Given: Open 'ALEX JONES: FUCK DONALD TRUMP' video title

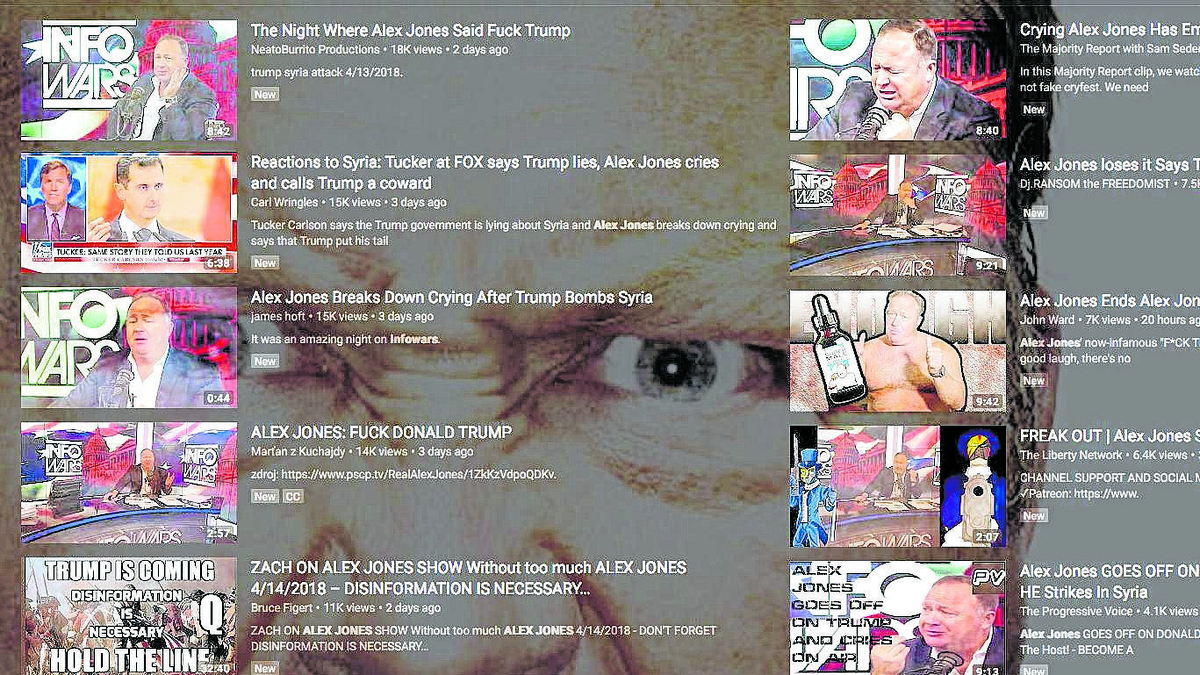Looking at the screenshot, I should pos(381,432).
